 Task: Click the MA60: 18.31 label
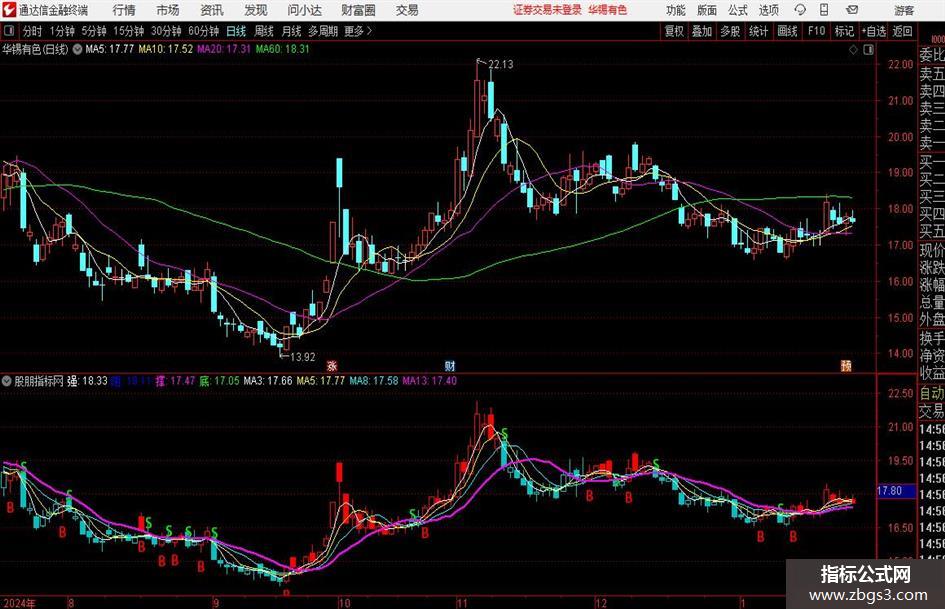283,49
